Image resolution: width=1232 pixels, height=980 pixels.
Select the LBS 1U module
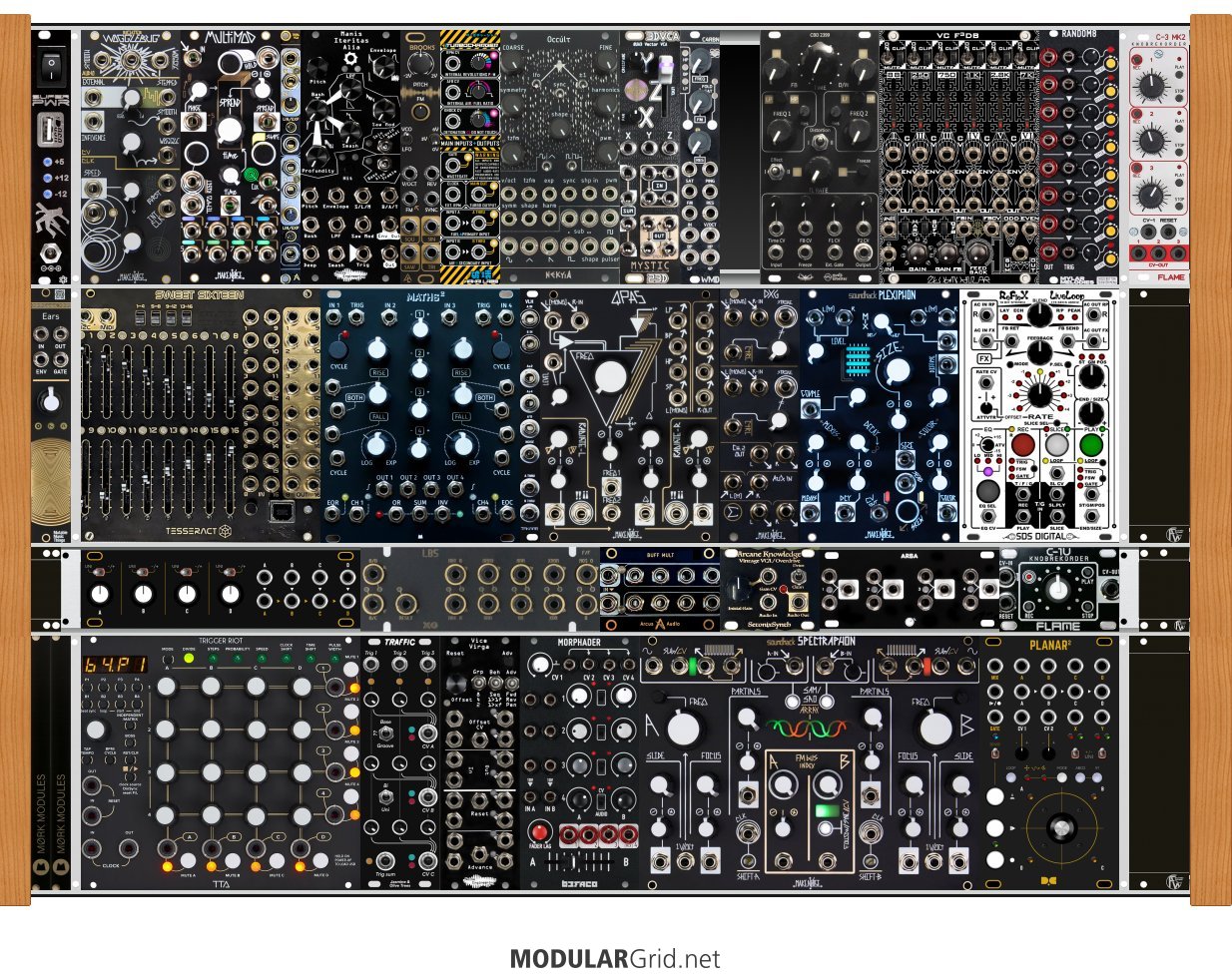click(480, 589)
